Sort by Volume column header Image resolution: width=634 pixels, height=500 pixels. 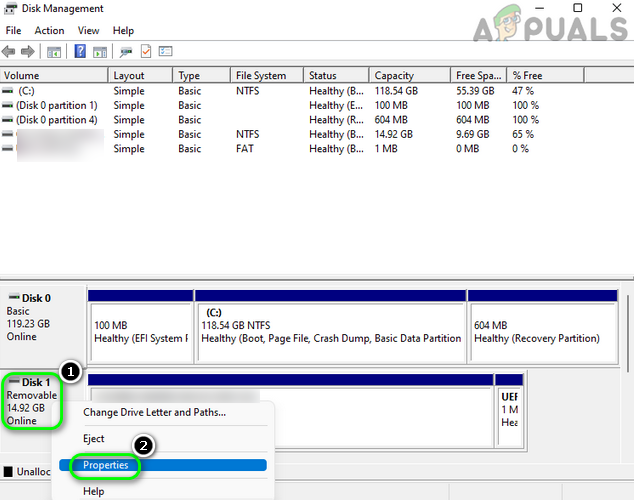(x=54, y=76)
